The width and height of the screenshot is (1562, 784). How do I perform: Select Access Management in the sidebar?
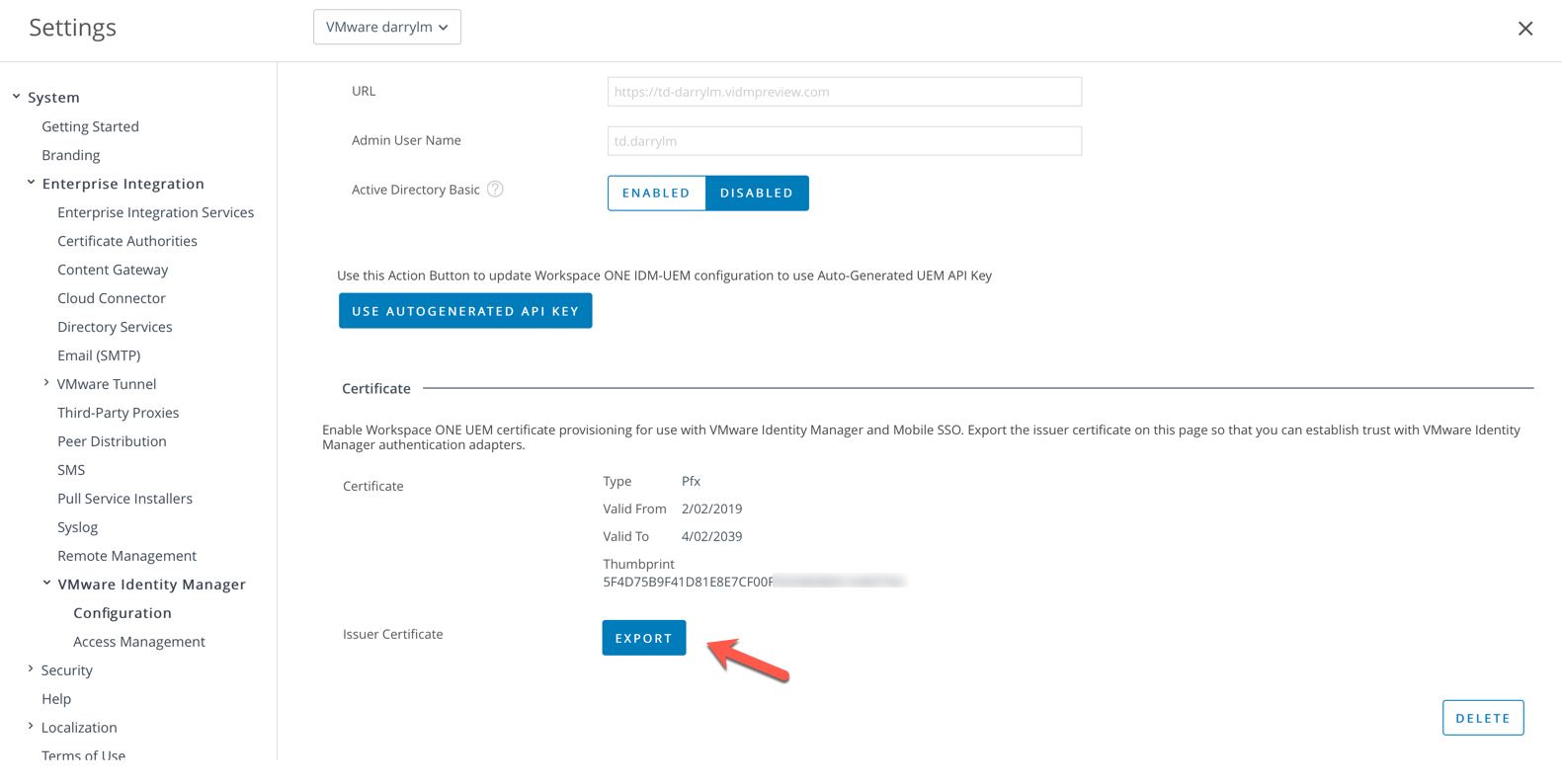pyautogui.click(x=138, y=642)
